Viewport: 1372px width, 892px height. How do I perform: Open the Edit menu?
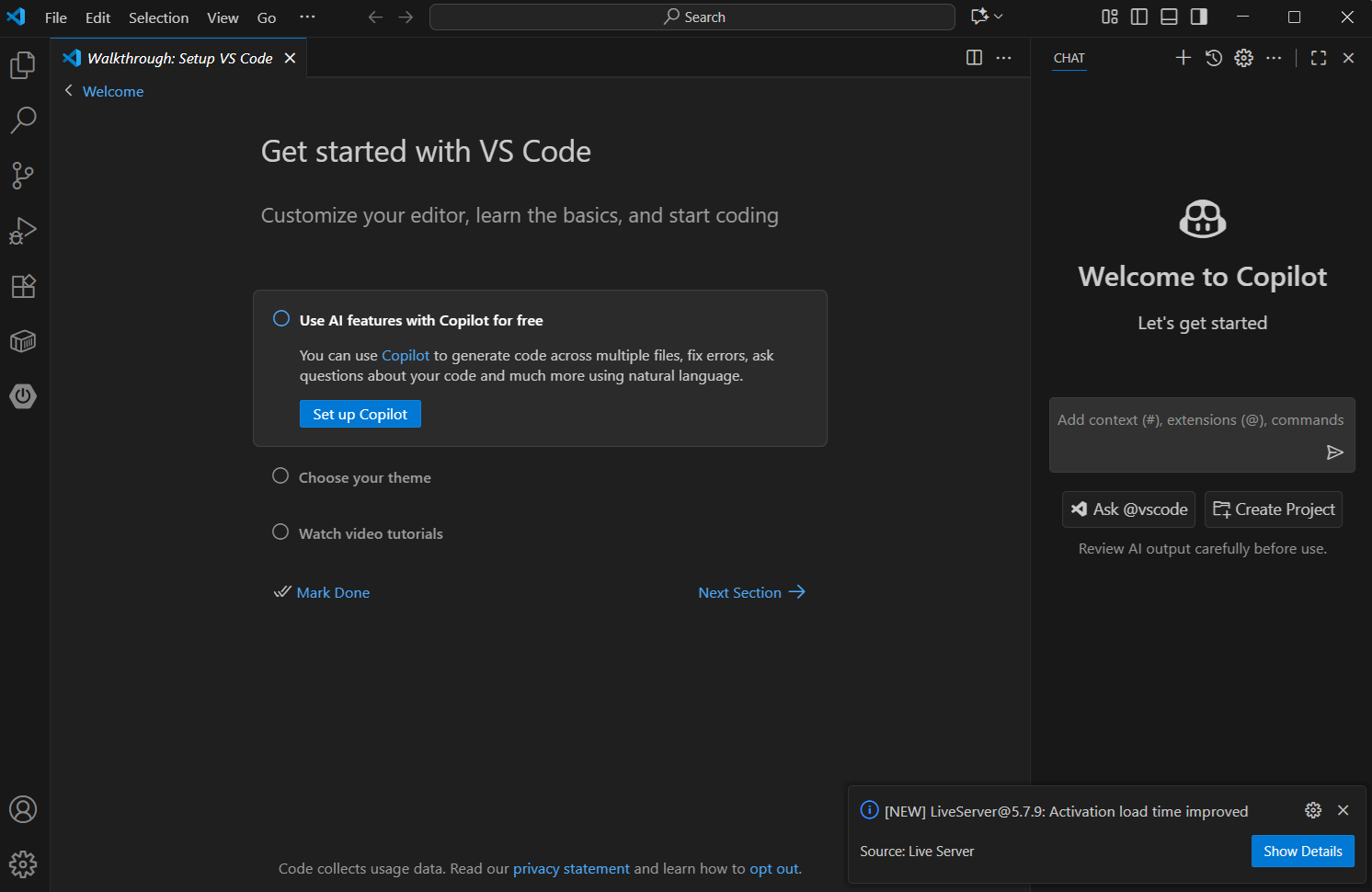97,17
